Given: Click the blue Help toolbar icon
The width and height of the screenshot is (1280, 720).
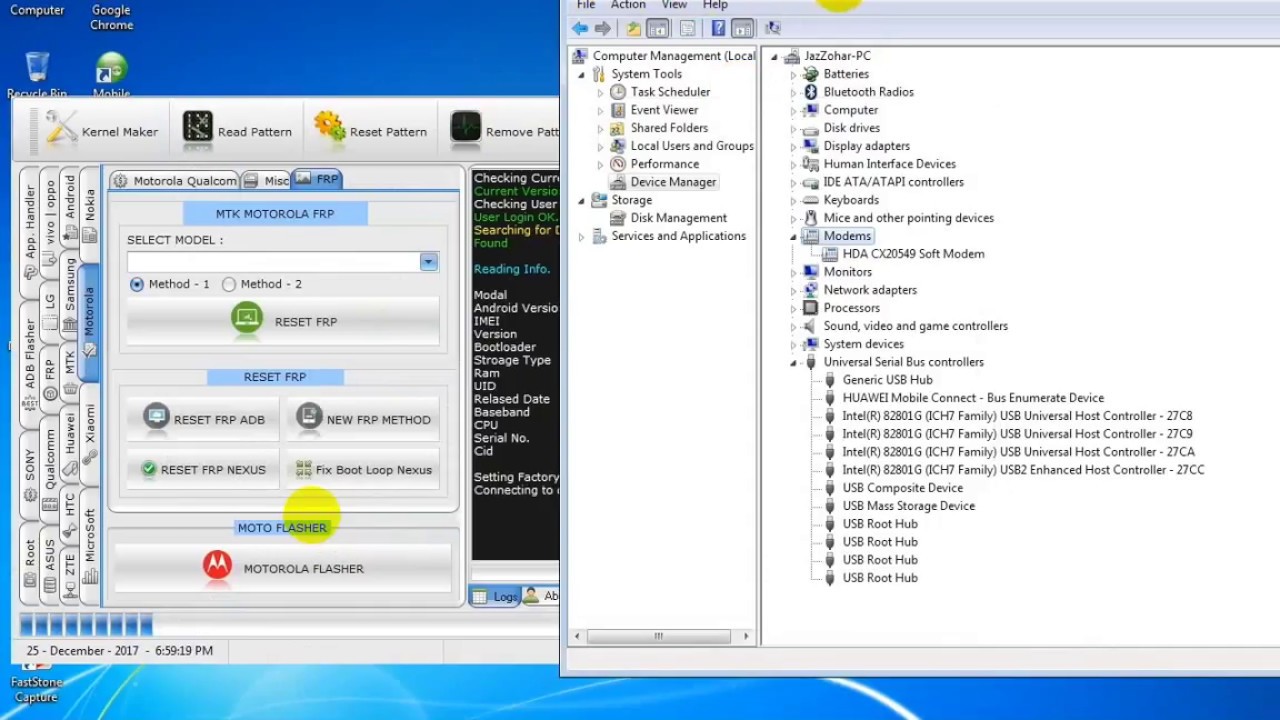Looking at the screenshot, I should [718, 28].
